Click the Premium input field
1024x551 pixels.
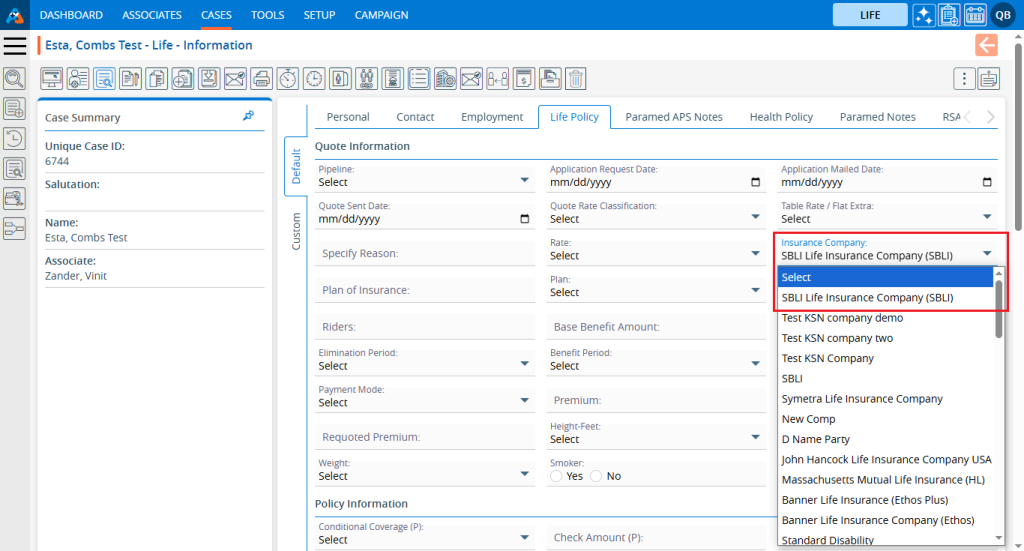(655, 400)
